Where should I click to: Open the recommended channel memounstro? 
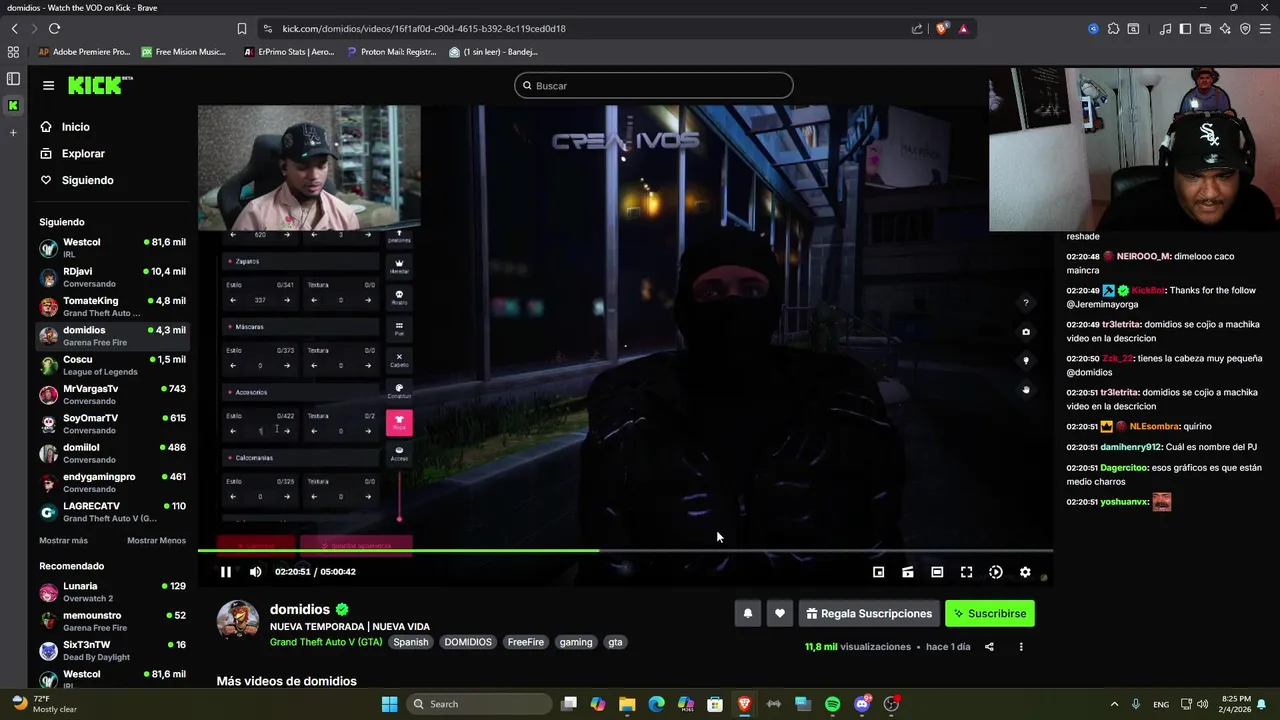pos(112,621)
